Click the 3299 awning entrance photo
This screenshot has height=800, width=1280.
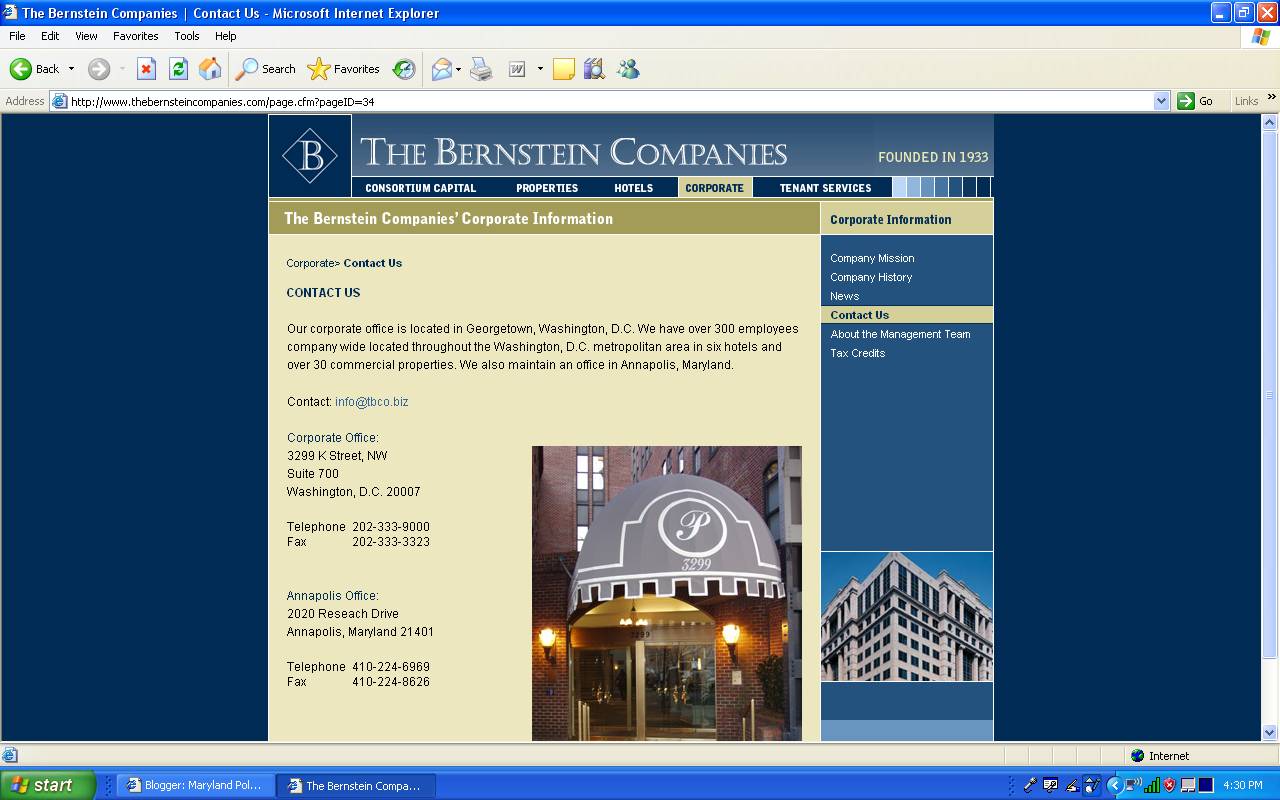667,593
